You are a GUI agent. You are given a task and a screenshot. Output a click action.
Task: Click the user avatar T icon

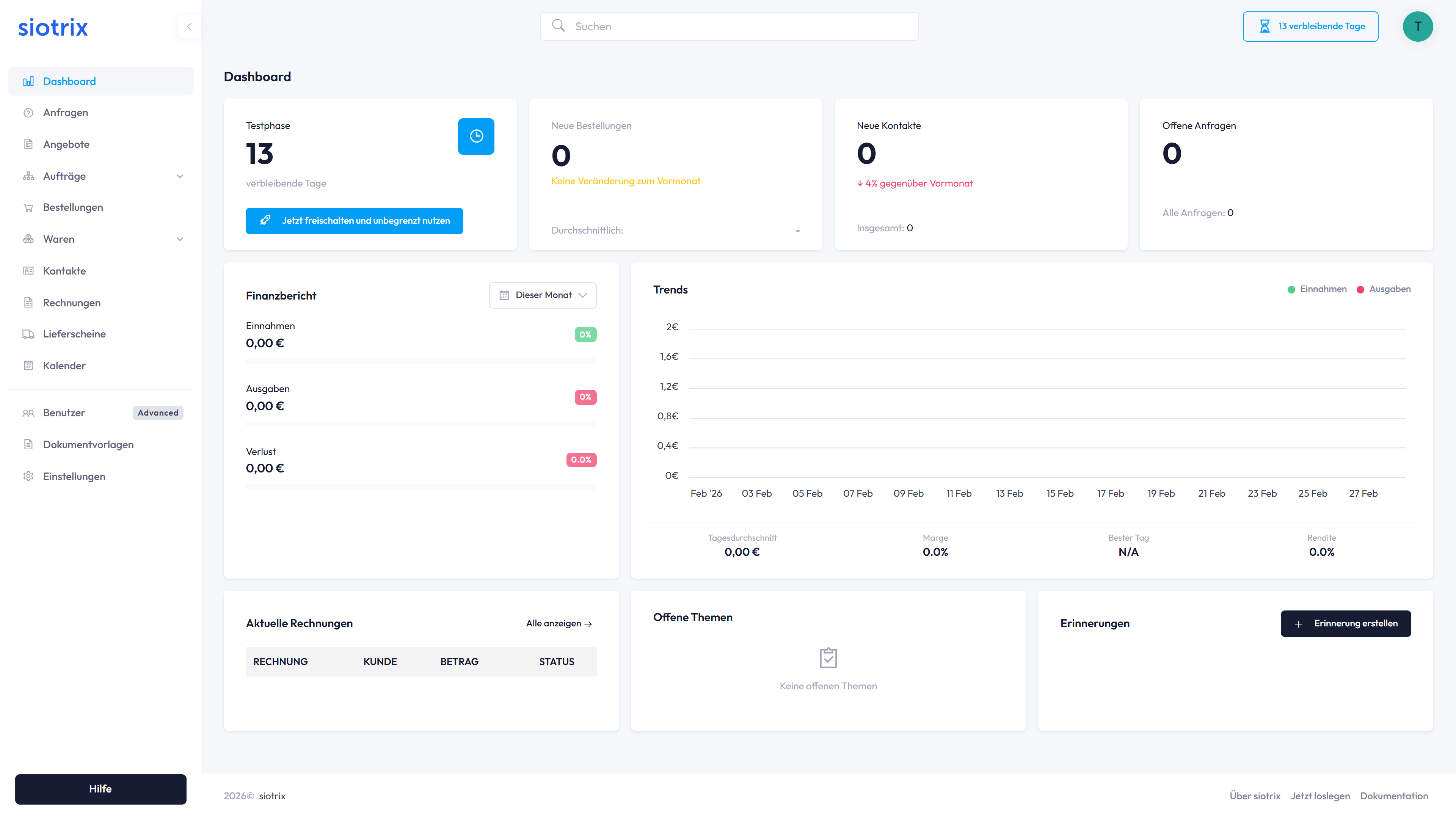click(x=1417, y=27)
